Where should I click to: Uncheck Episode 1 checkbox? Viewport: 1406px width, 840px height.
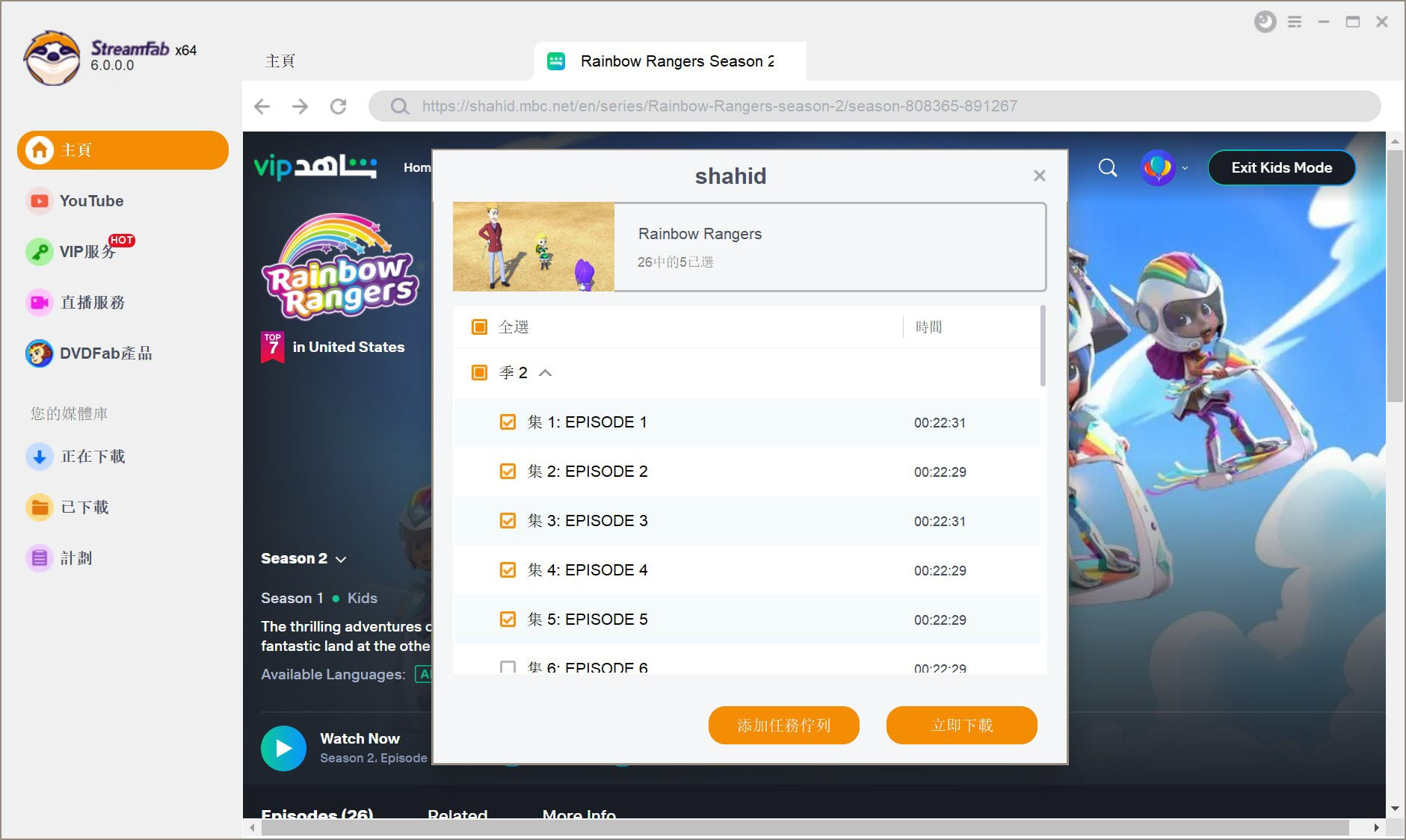click(508, 422)
